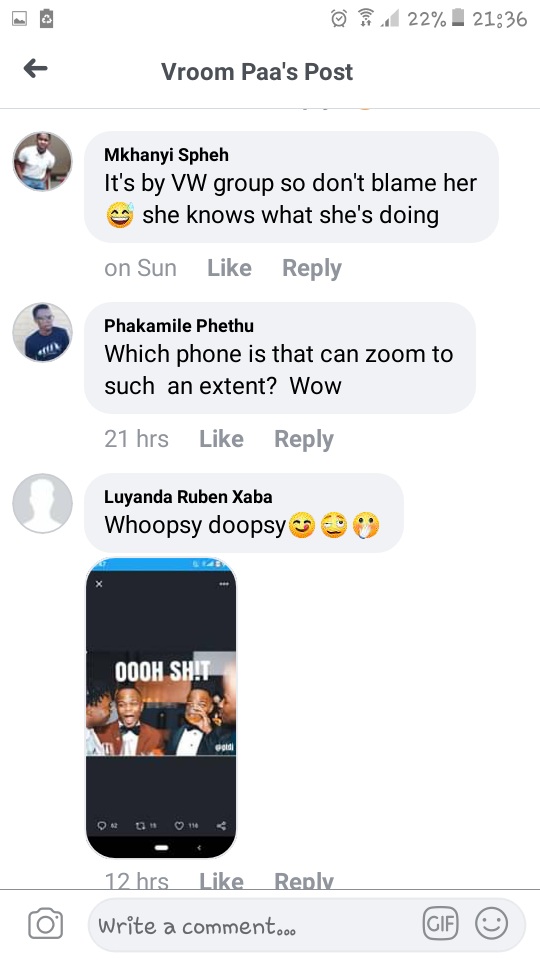540x960 pixels.
Task: Open the emoji smiley picker
Action: pyautogui.click(x=492, y=923)
